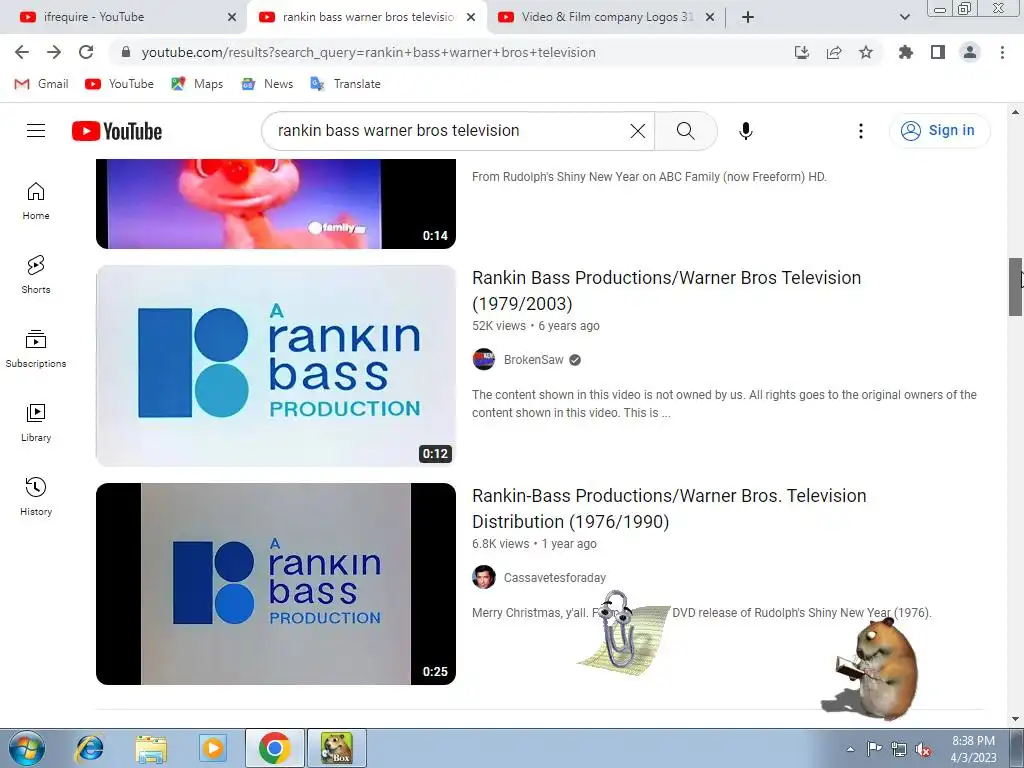Image resolution: width=1024 pixels, height=768 pixels.
Task: Open the 0:25 Rankin Bass video thumbnail
Action: click(x=276, y=584)
